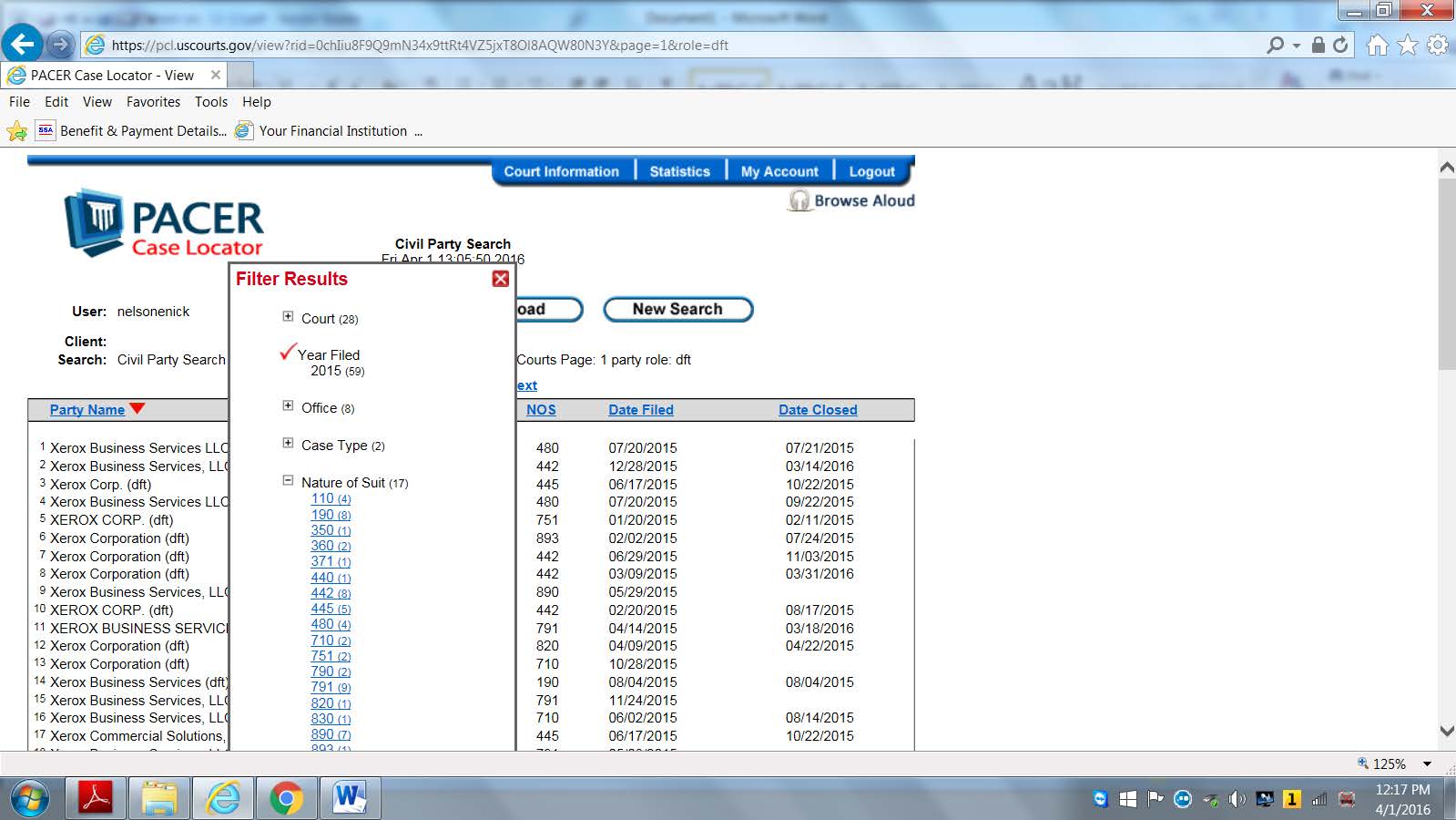Click Statistics navigation tab
1456x820 pixels.
click(679, 171)
